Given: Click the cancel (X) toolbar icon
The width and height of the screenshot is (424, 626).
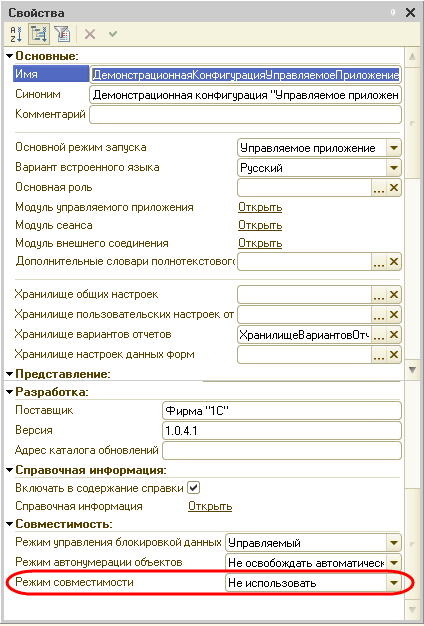Looking at the screenshot, I should click(90, 34).
